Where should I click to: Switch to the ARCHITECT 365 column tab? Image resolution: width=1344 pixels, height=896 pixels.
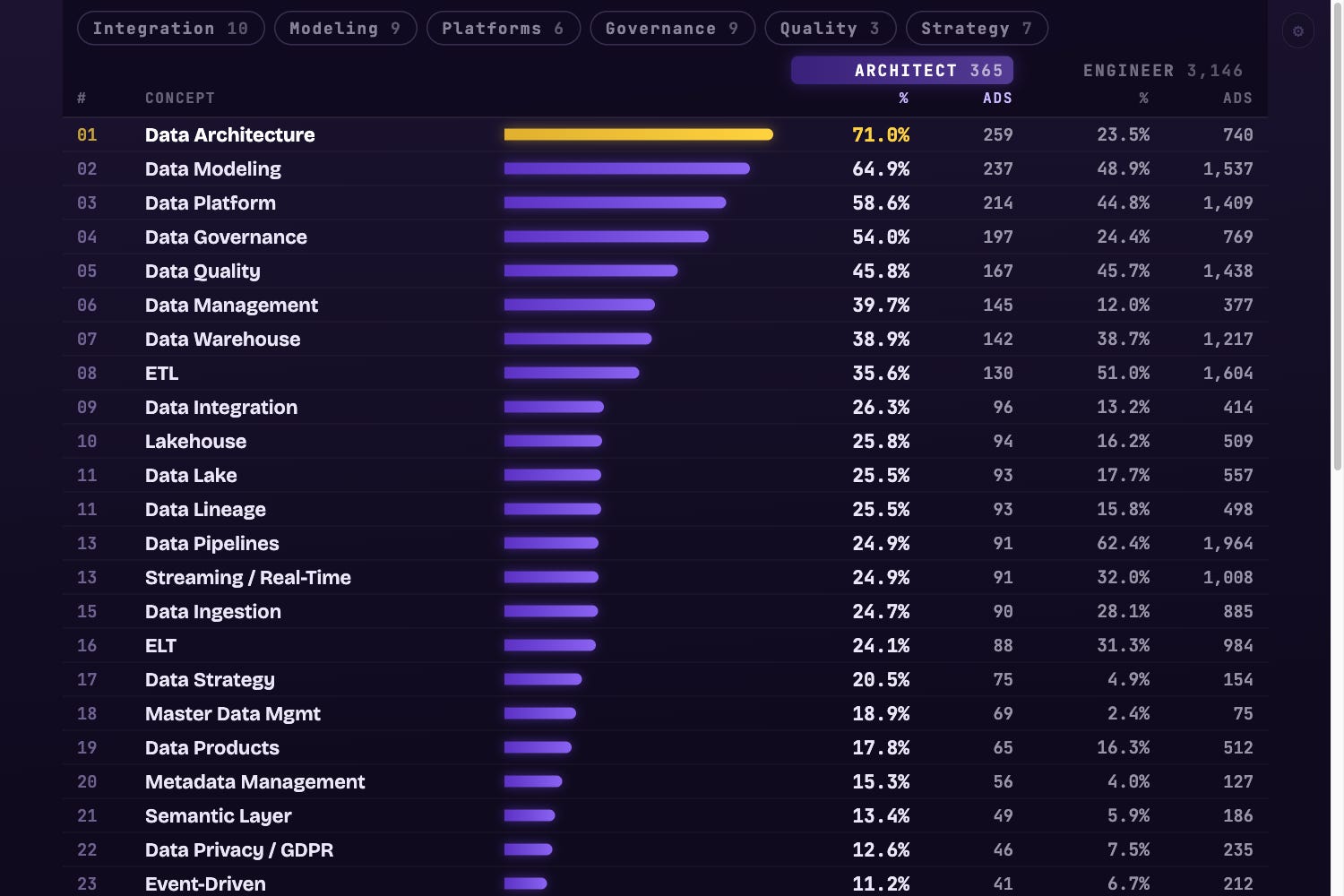[902, 70]
